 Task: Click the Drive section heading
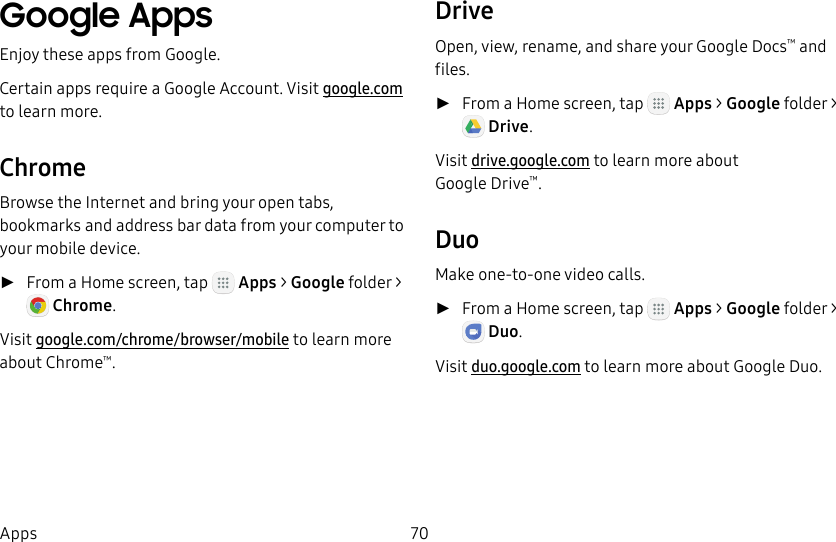pyautogui.click(x=464, y=11)
